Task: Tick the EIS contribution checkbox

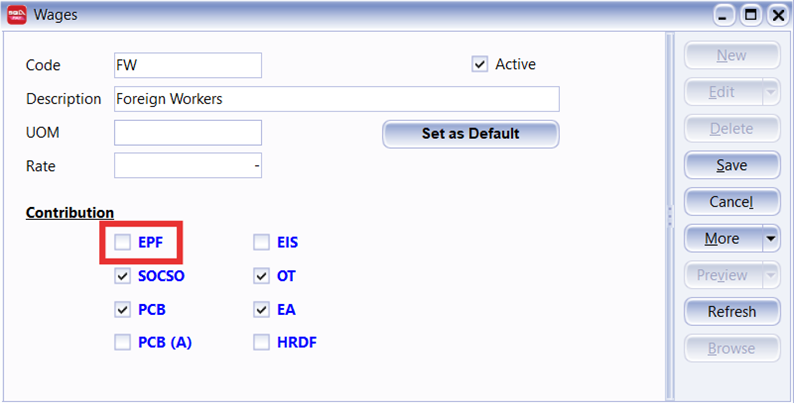Action: pos(261,242)
